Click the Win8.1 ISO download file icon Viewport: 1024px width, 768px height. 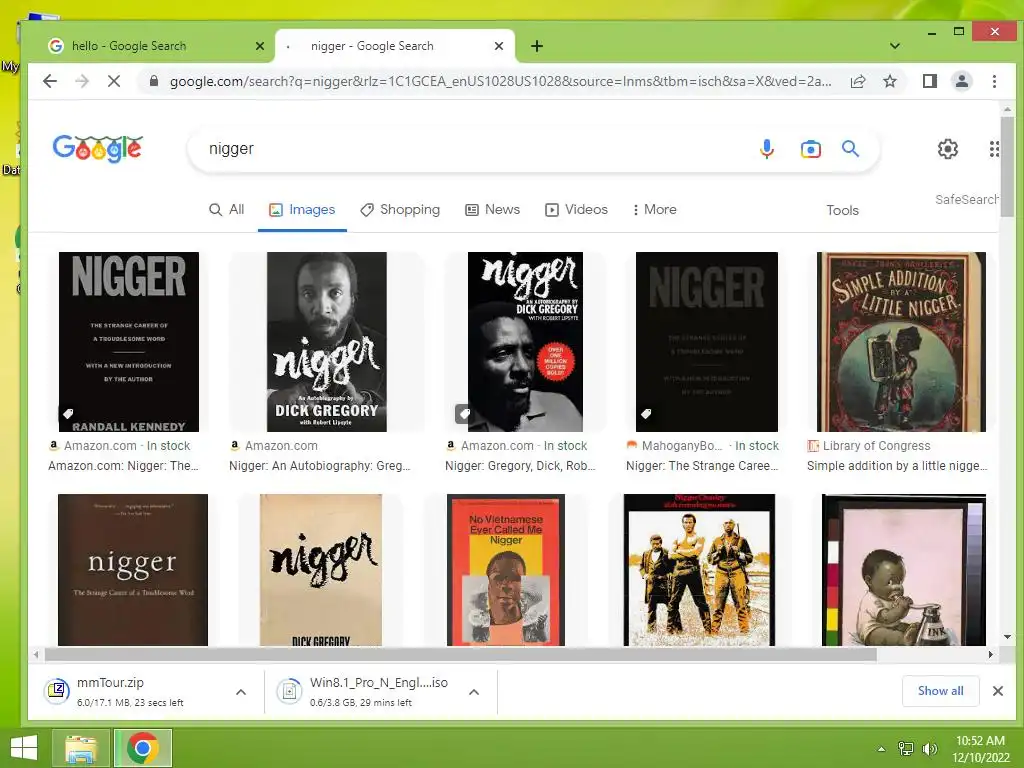click(x=289, y=691)
